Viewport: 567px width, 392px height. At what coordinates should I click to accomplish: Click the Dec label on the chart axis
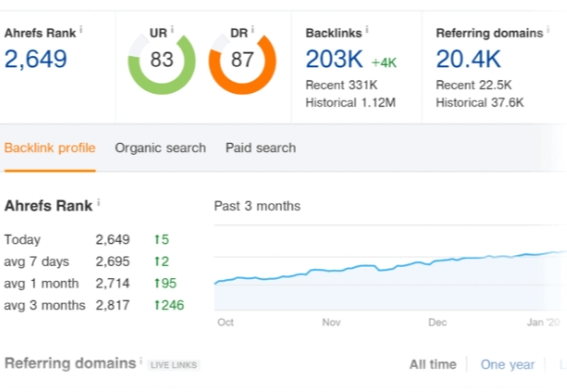438,322
